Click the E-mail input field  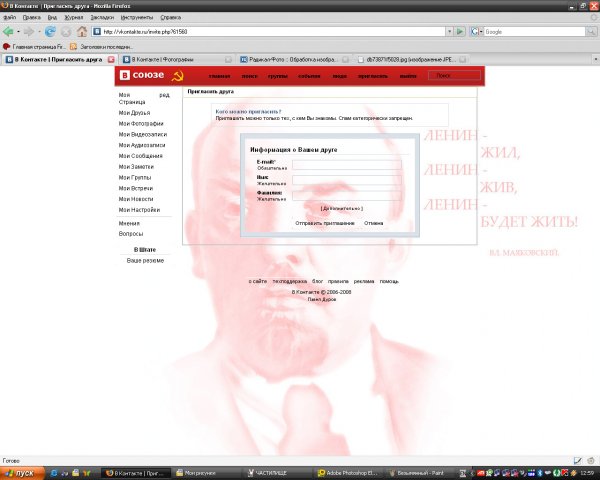(347, 165)
